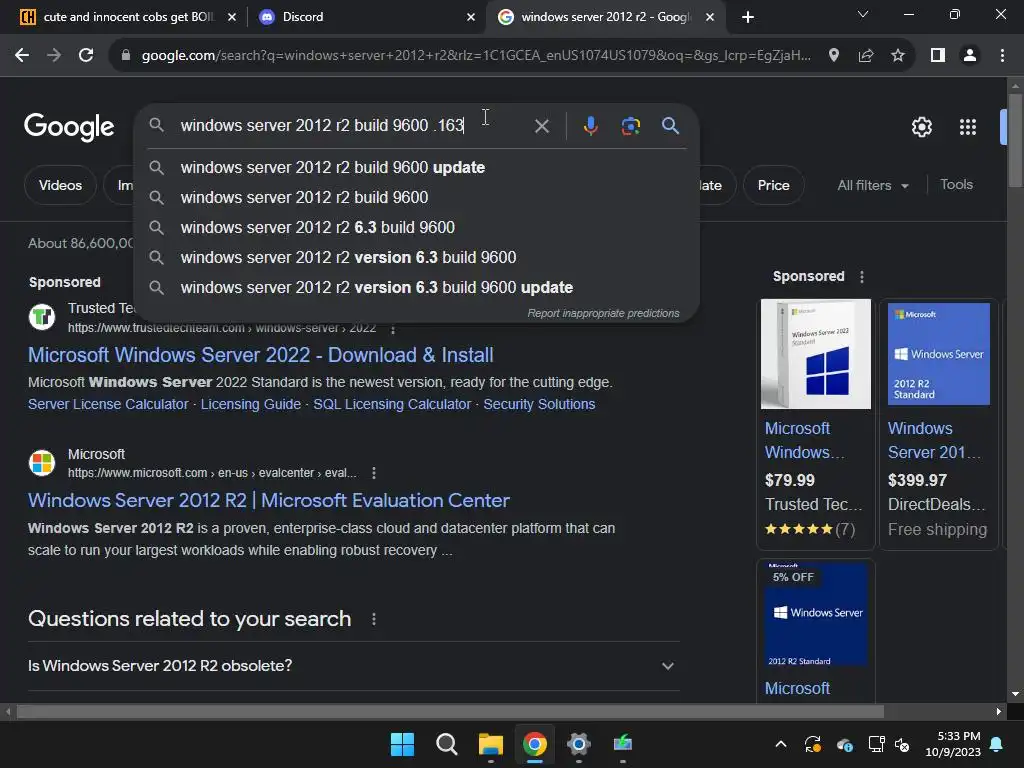Reload the current page
Screen dimensions: 1024x768
(86, 56)
